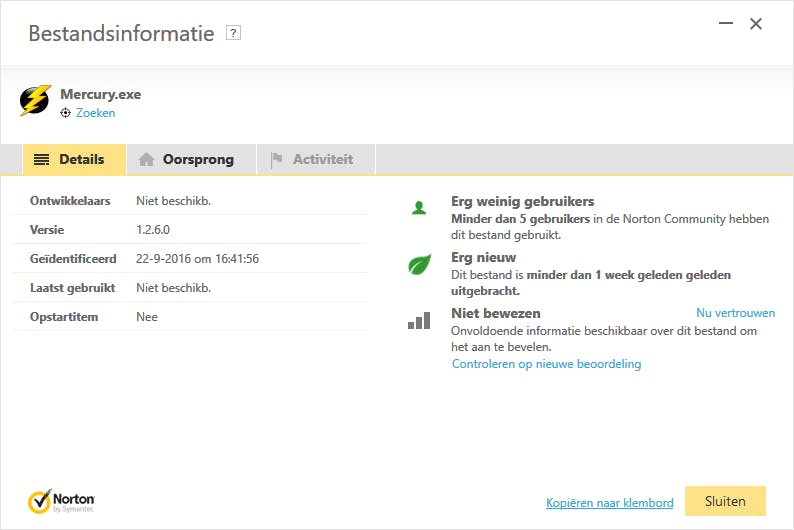Image resolution: width=794 pixels, height=530 pixels.
Task: Switch to the Oorsprong tab
Action: (x=190, y=159)
